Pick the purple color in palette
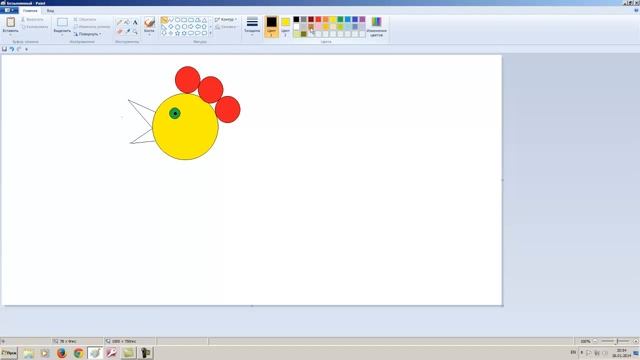Image resolution: width=640 pixels, height=360 pixels. point(362,19)
